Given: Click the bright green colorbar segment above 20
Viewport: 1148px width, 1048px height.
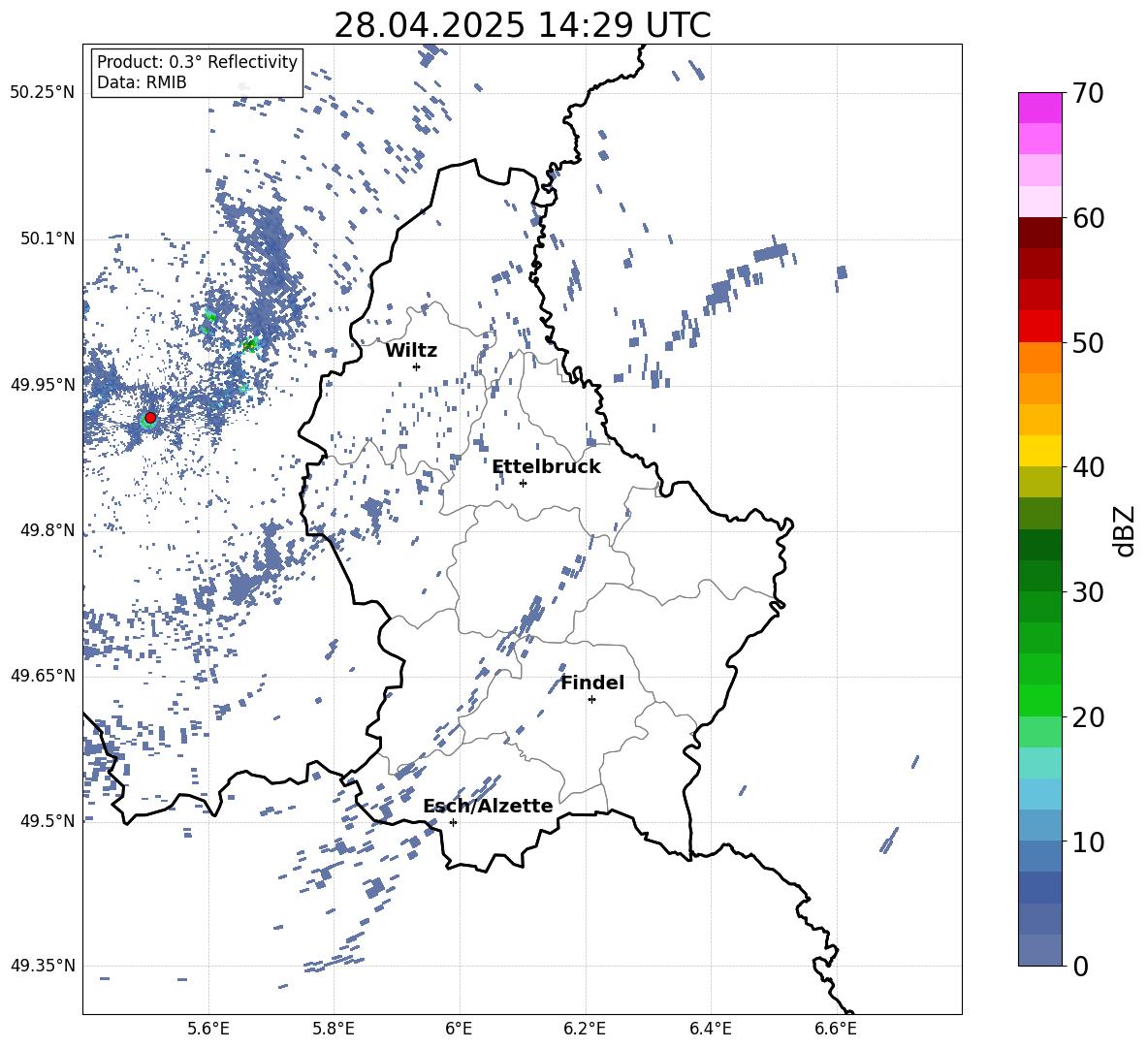Looking at the screenshot, I should [1039, 700].
